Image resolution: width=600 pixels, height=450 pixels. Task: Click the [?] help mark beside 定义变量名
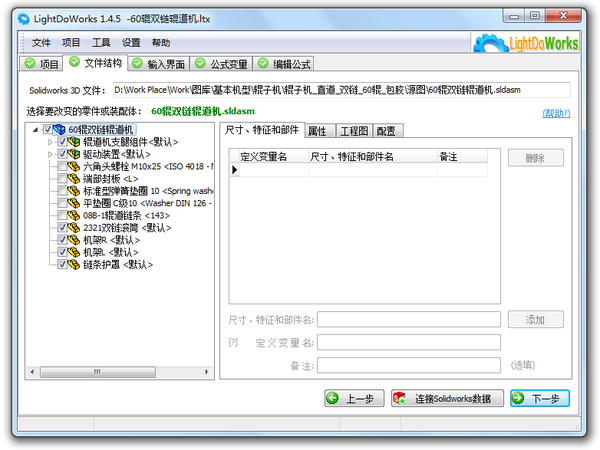(x=233, y=342)
